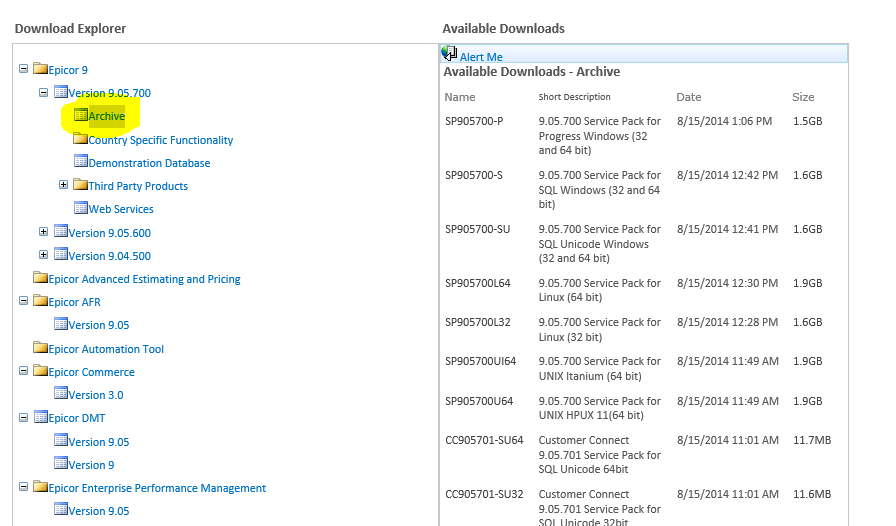896x526 pixels.
Task: Open the Alert Me link
Action: click(481, 57)
